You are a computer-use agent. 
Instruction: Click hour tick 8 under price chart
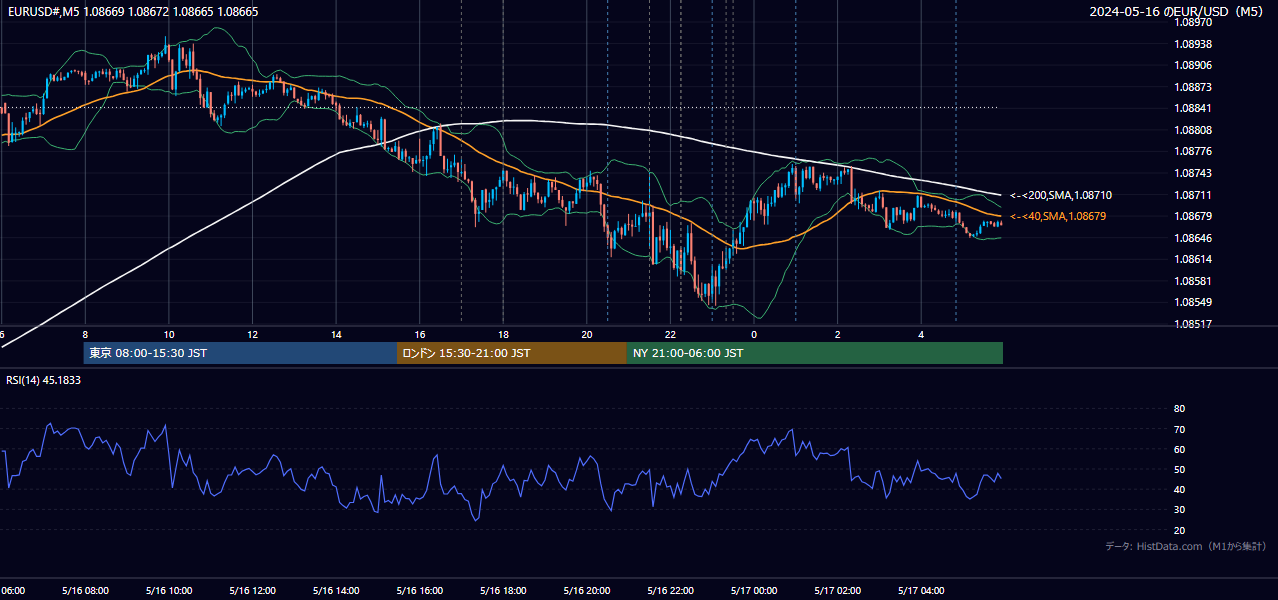[x=85, y=334]
